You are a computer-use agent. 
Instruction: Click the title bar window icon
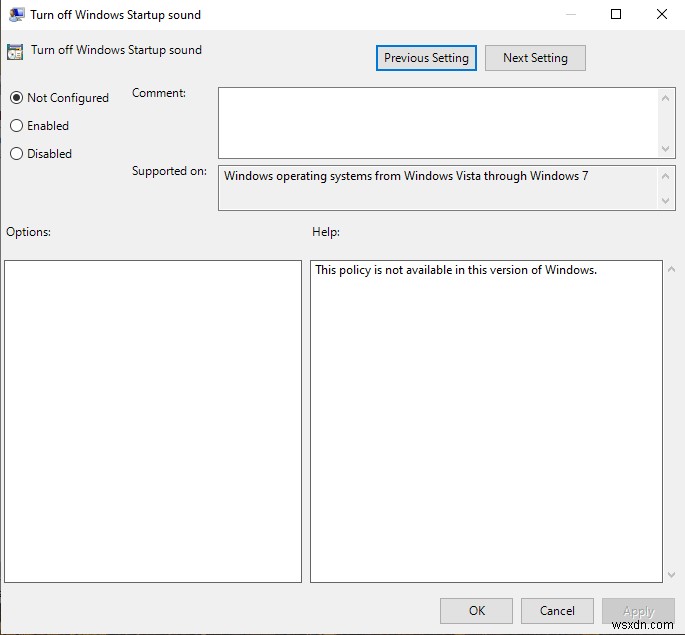(x=17, y=14)
